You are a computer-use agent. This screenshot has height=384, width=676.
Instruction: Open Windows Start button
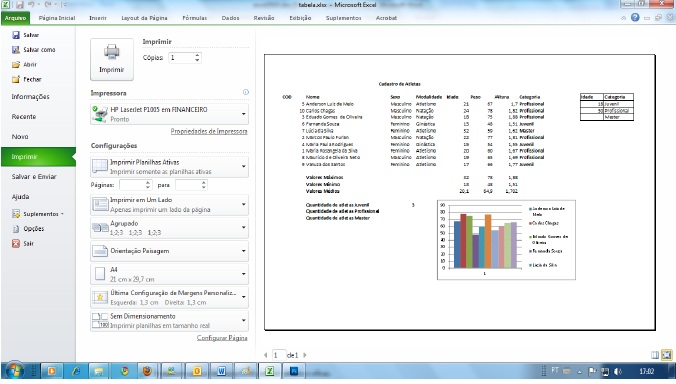(14, 371)
